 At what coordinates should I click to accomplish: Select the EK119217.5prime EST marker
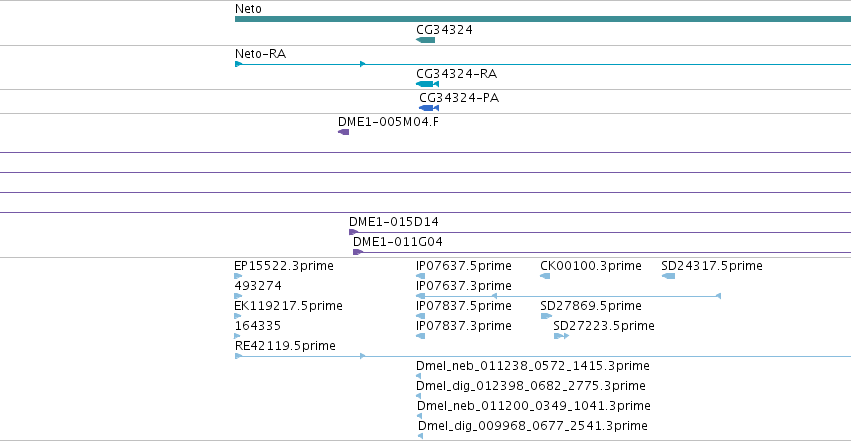(x=237, y=316)
